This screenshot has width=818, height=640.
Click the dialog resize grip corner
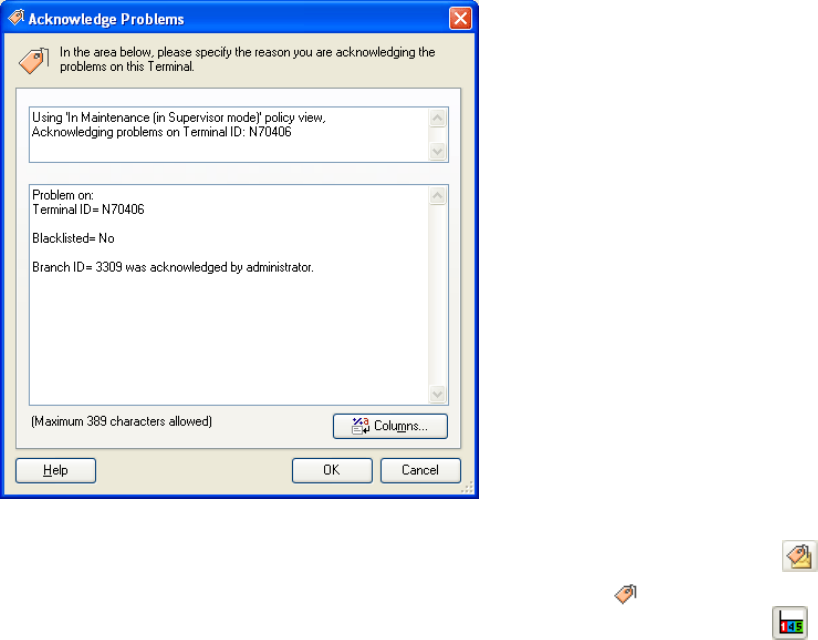tap(467, 488)
